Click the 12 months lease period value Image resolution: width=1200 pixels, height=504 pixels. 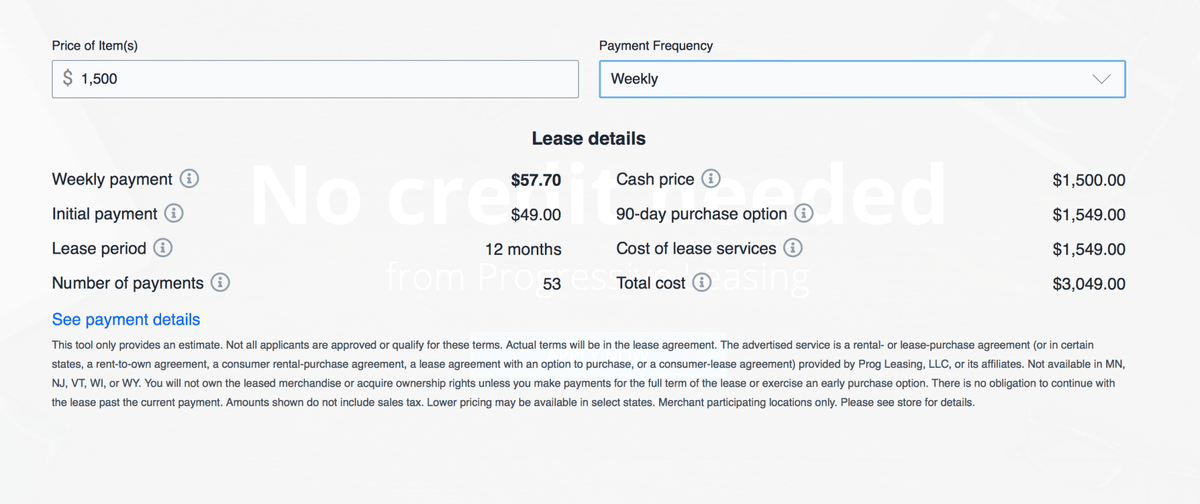(x=523, y=249)
